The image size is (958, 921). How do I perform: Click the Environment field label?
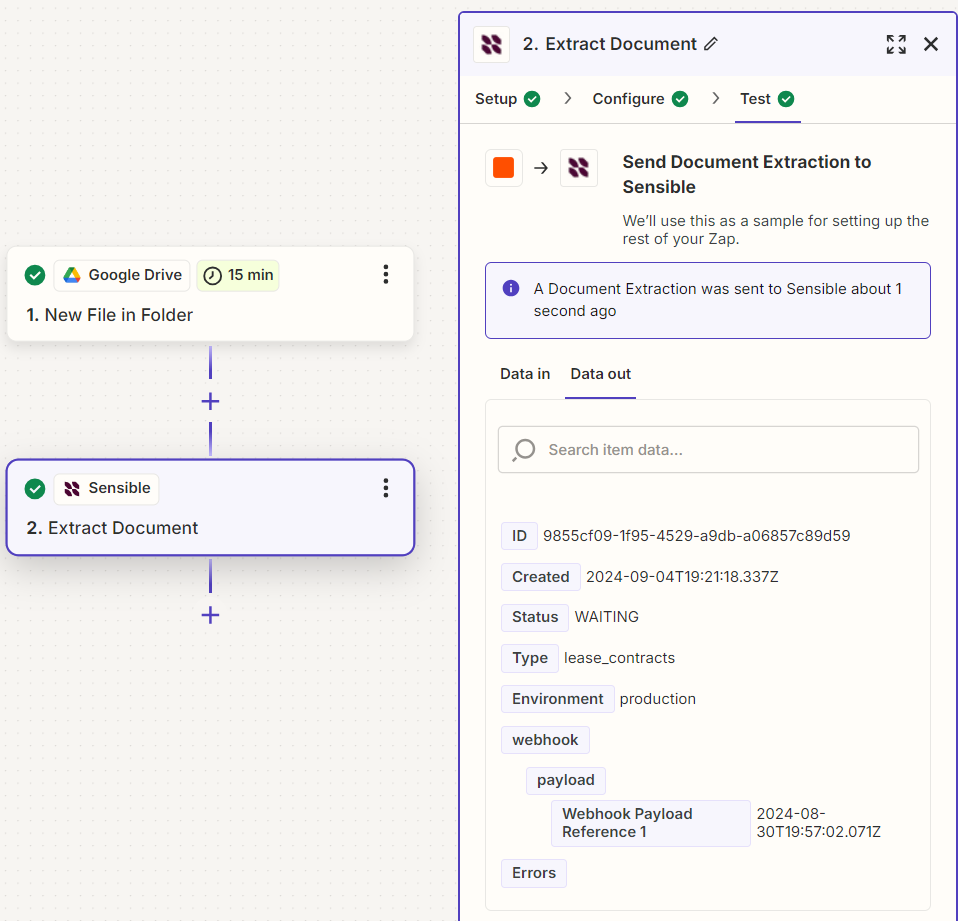click(x=558, y=699)
